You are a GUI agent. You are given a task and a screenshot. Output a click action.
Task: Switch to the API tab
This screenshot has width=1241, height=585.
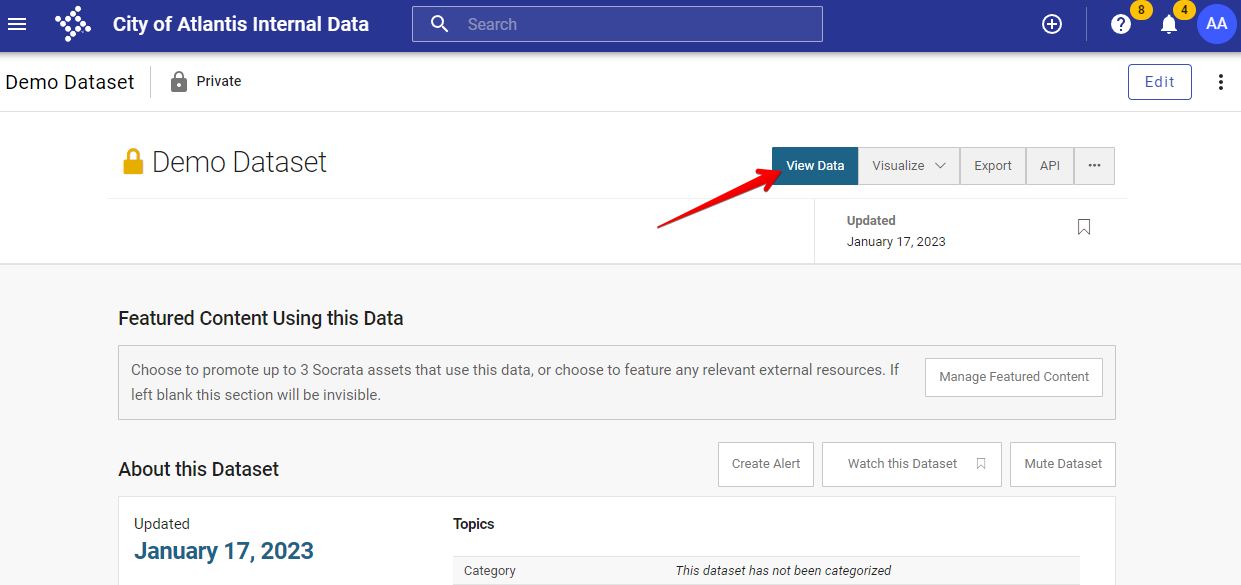click(x=1049, y=165)
